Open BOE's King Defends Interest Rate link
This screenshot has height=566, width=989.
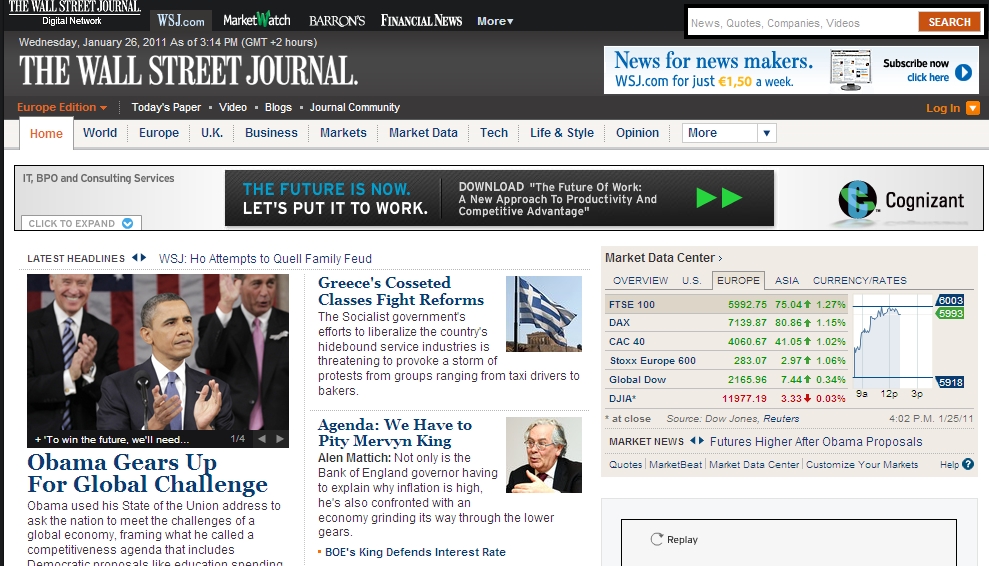point(415,552)
